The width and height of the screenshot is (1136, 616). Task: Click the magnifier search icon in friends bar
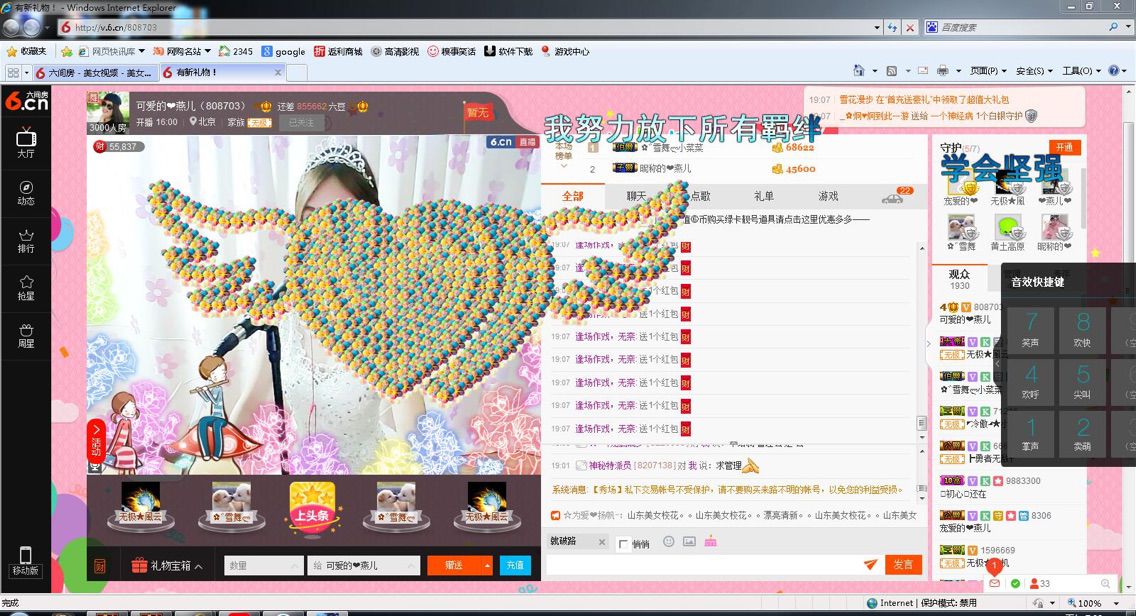point(1105,583)
